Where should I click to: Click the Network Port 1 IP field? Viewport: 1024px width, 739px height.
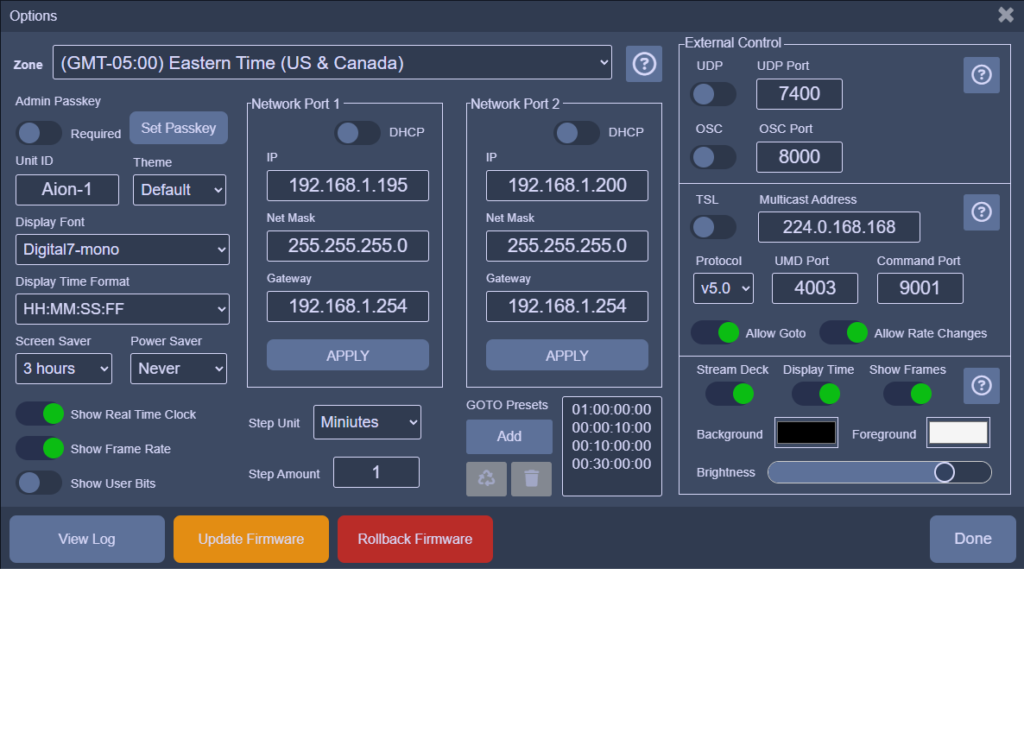pos(347,185)
